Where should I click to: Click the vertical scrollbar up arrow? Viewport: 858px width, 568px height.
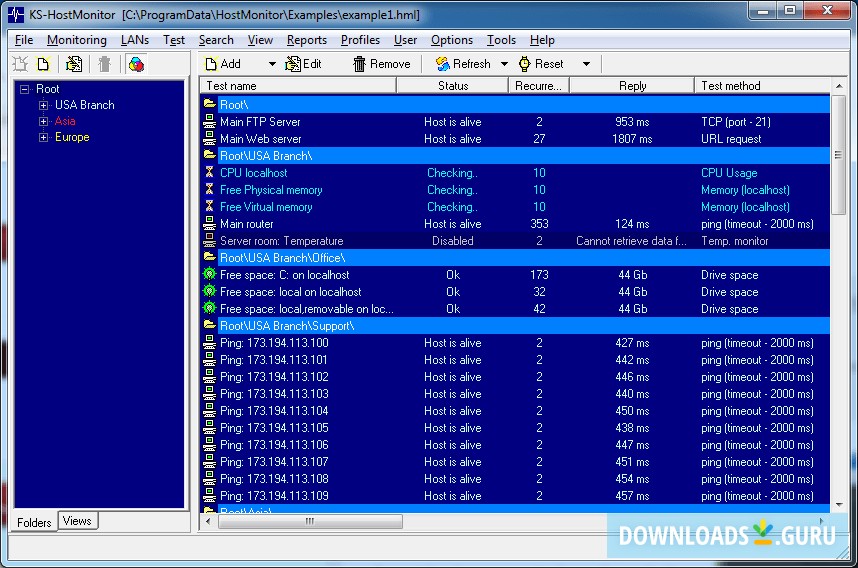point(839,86)
